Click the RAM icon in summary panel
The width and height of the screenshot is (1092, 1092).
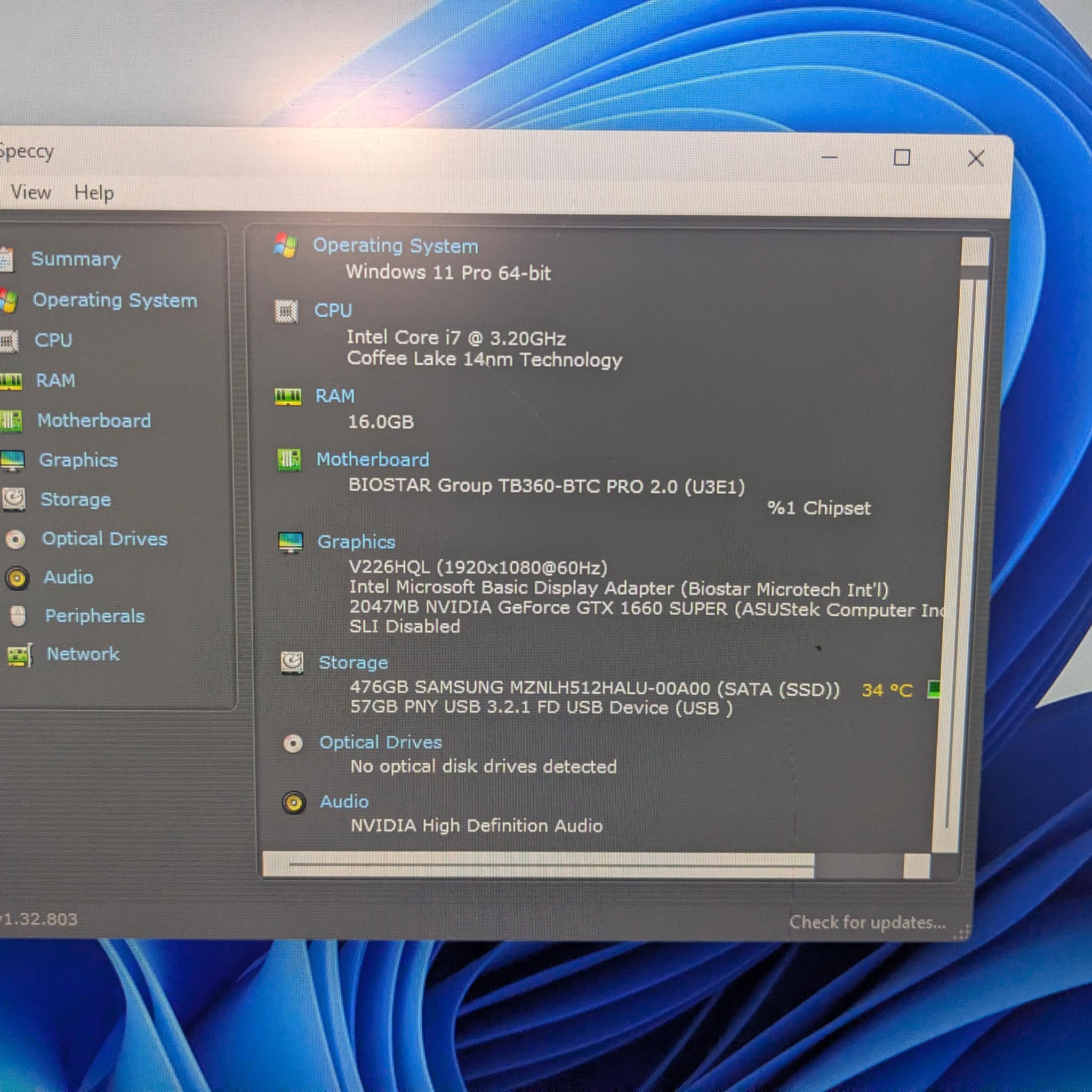(288, 397)
